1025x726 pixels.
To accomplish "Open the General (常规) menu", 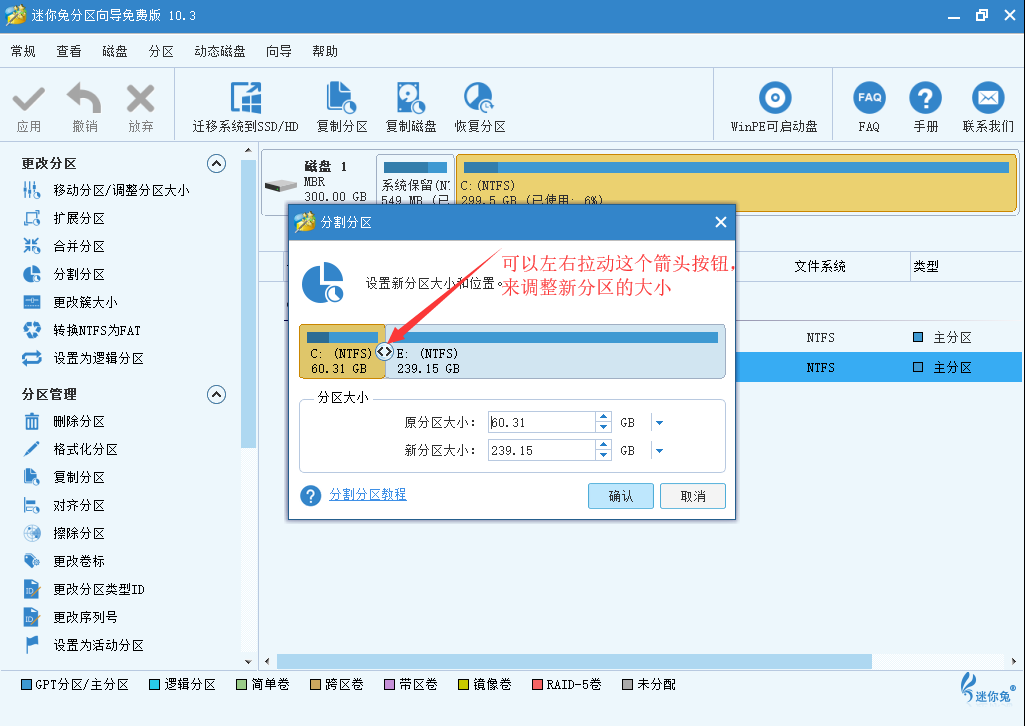I will click(x=23, y=51).
